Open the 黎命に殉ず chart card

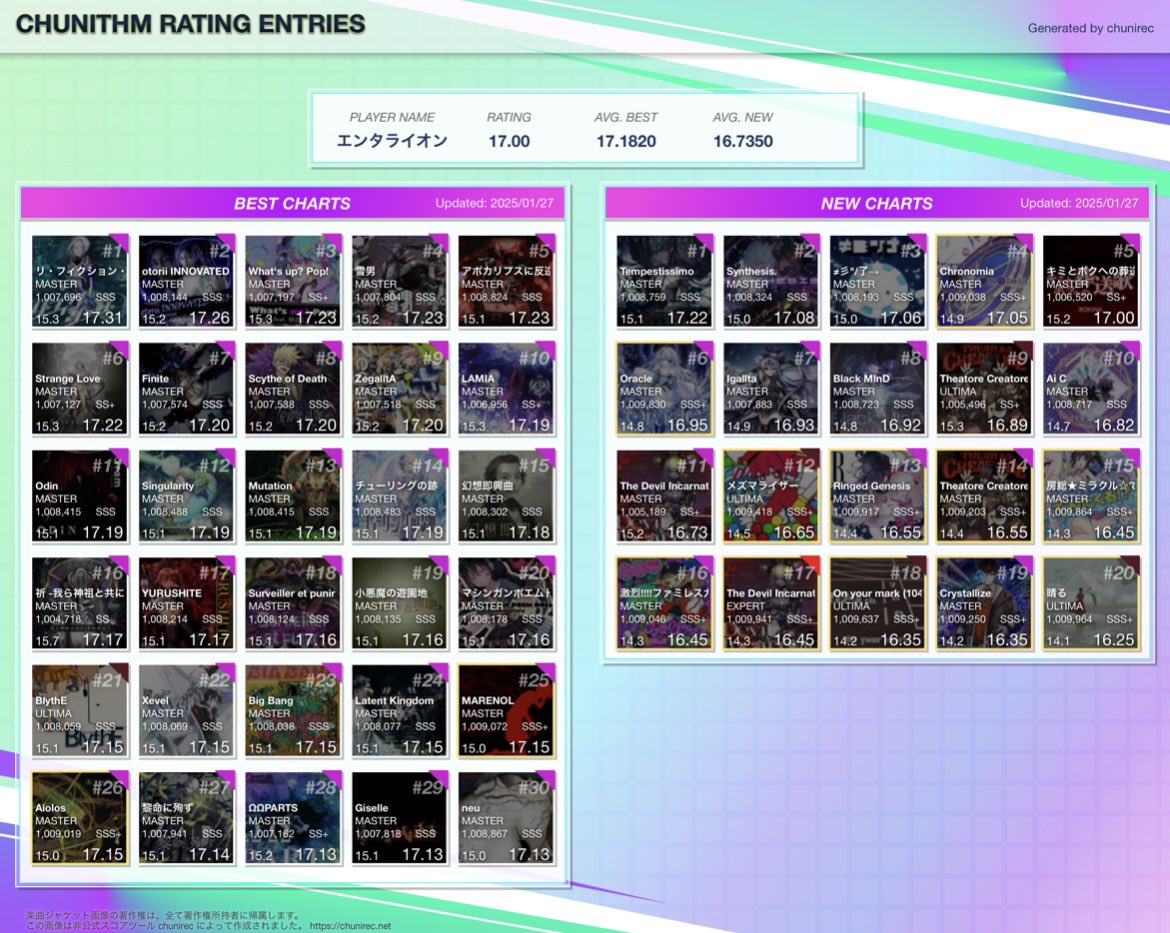[186, 819]
